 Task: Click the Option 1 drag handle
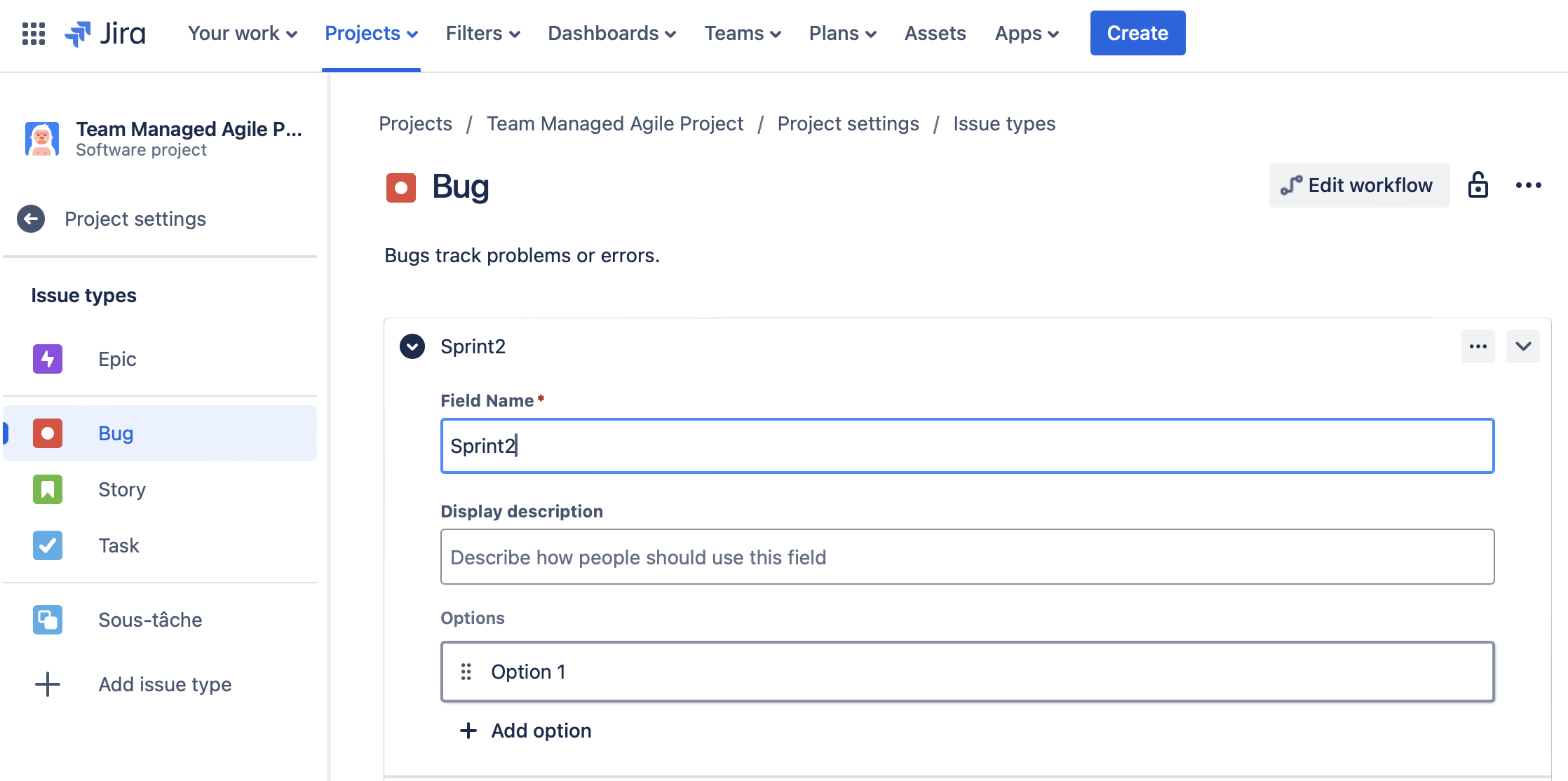[x=466, y=672]
